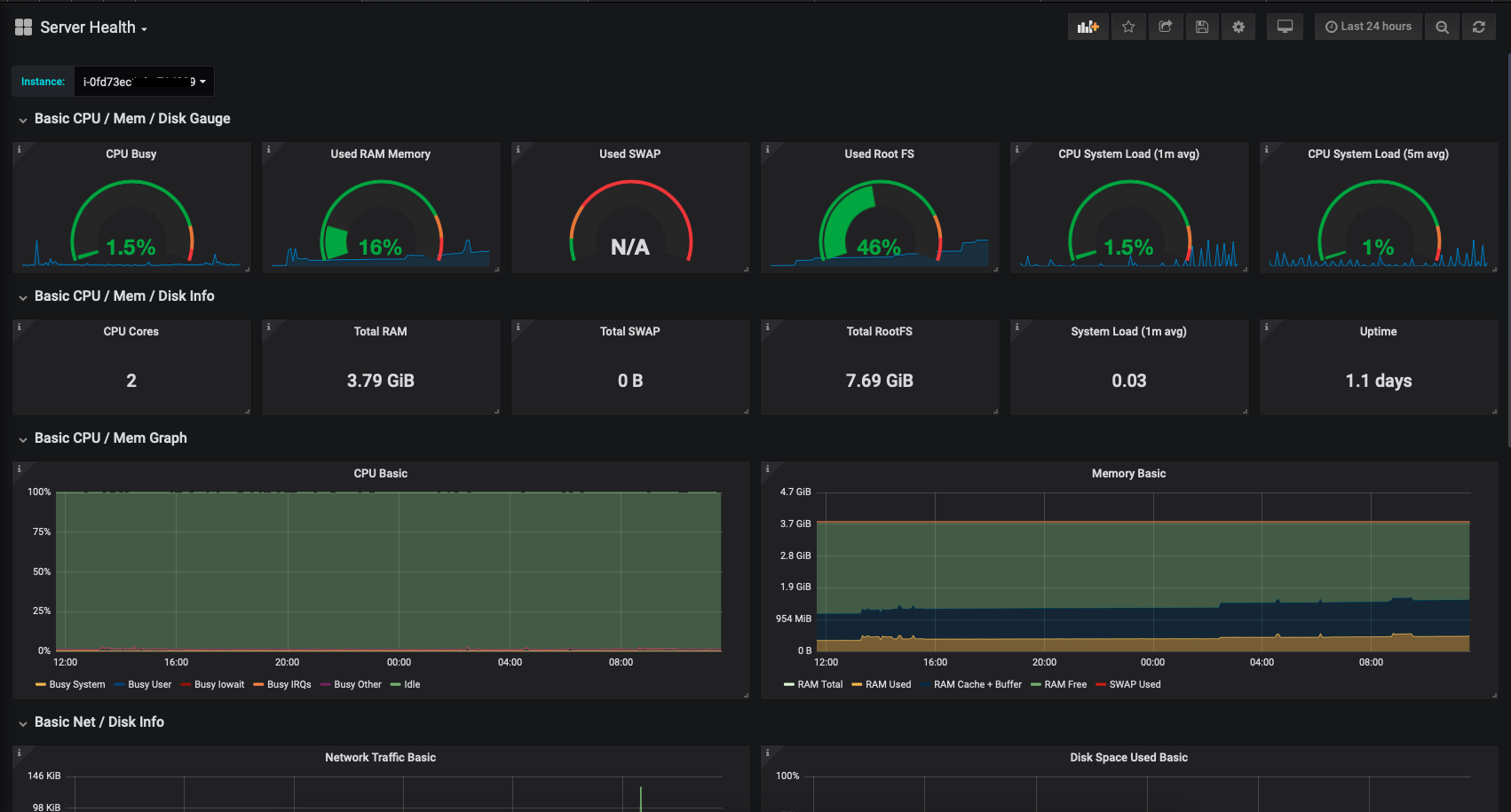Click the Add panel icon
The image size is (1511, 812).
point(1088,27)
